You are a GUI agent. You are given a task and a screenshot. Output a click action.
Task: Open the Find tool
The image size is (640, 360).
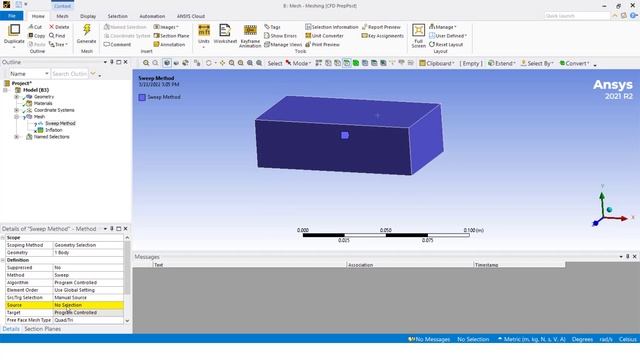57,36
